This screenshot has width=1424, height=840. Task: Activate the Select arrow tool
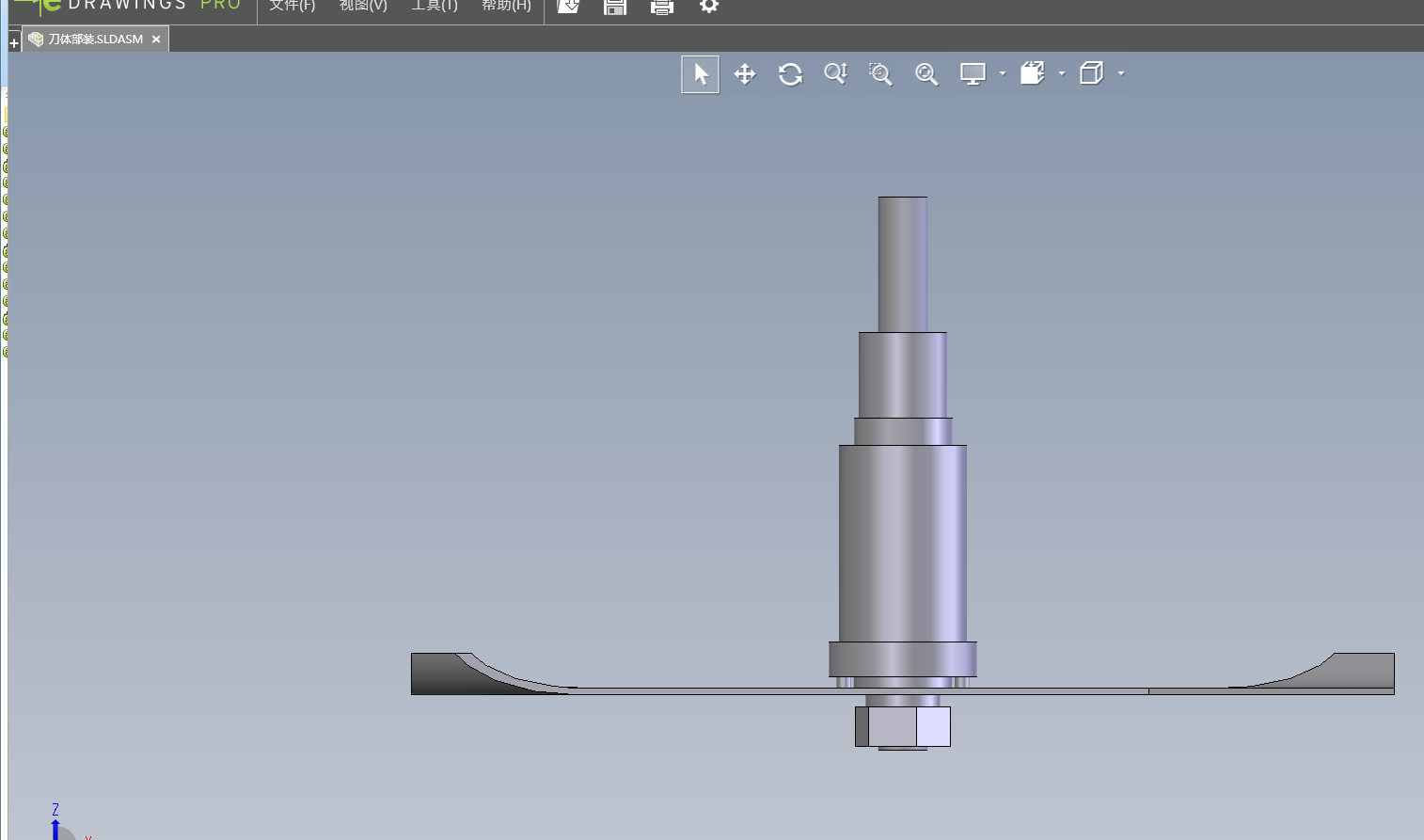pyautogui.click(x=700, y=74)
